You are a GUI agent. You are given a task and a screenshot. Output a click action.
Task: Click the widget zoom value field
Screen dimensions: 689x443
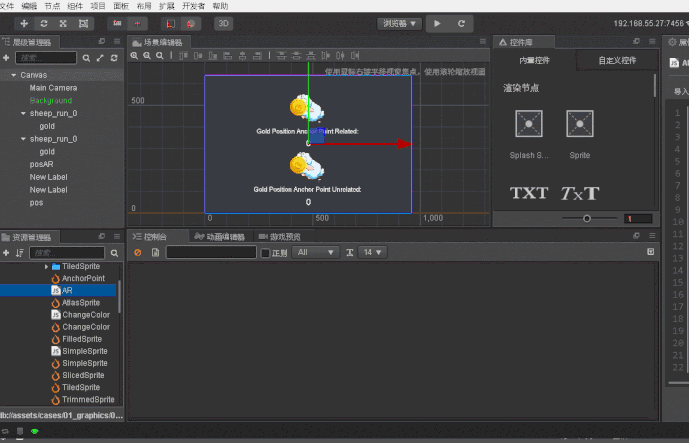638,219
